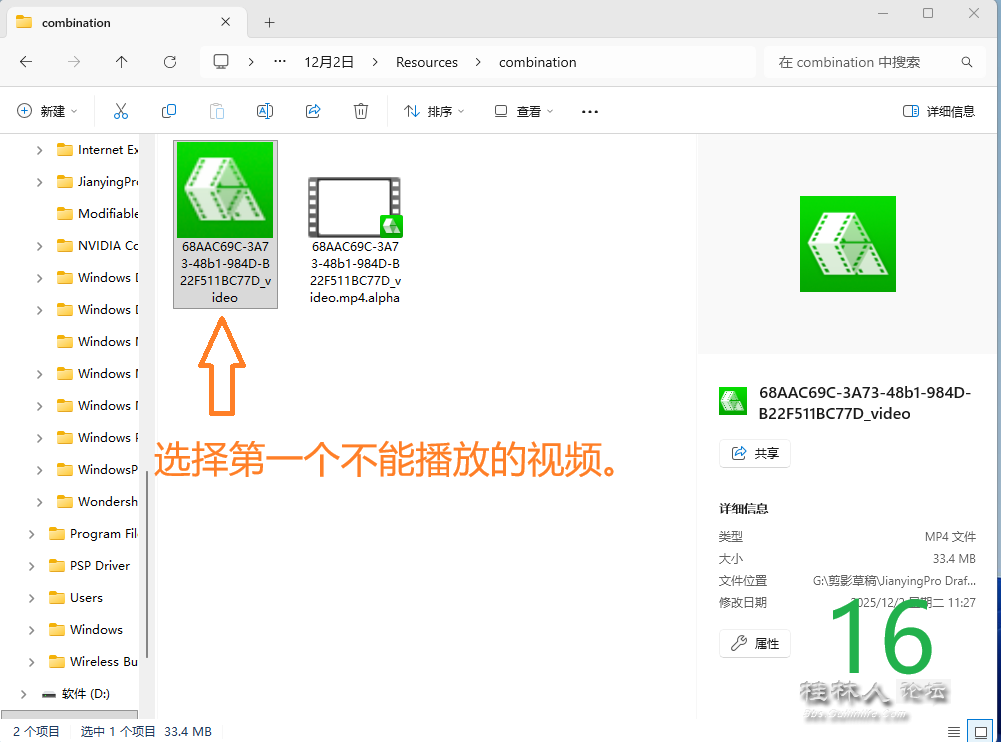Switch to details list view in status bar
Viewport: 1001px width, 742px height.
[954, 732]
